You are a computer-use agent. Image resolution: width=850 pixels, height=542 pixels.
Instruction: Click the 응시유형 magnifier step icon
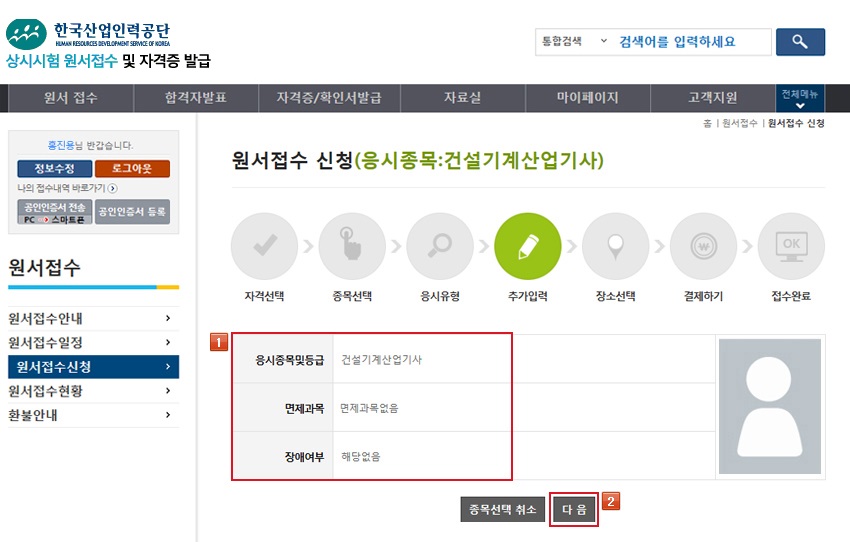pyautogui.click(x=439, y=246)
